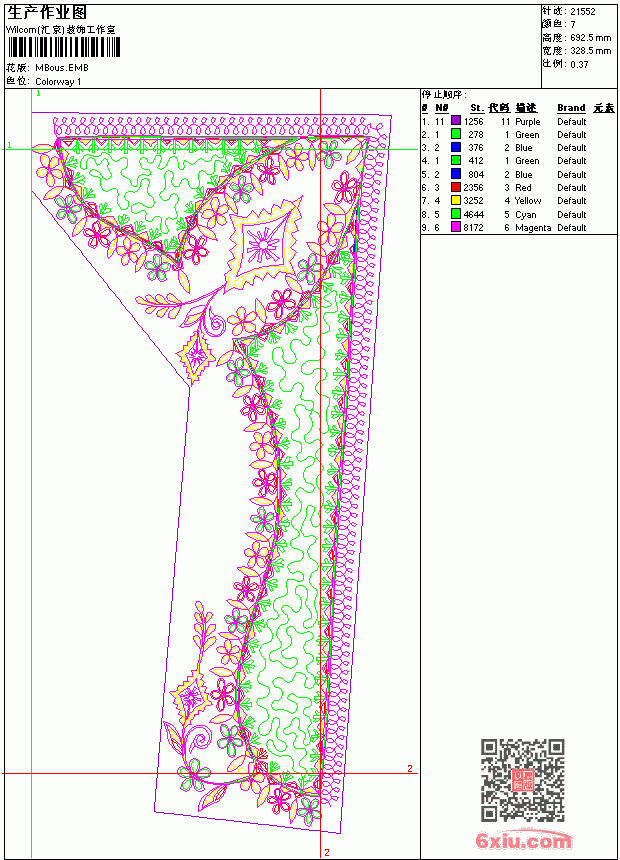Click the barcode under the studio name
This screenshot has height=860, width=620.
click(63, 47)
